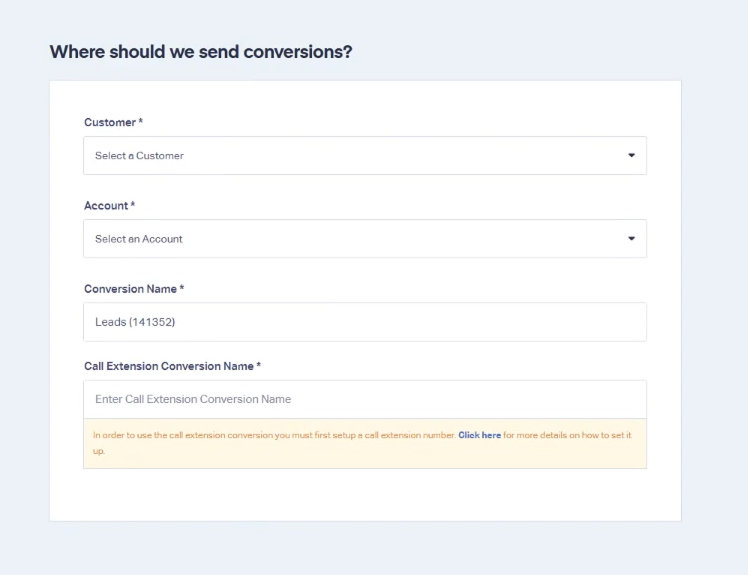Click into Call Extension Conversion Name field
The width and height of the screenshot is (748, 575).
(x=365, y=399)
